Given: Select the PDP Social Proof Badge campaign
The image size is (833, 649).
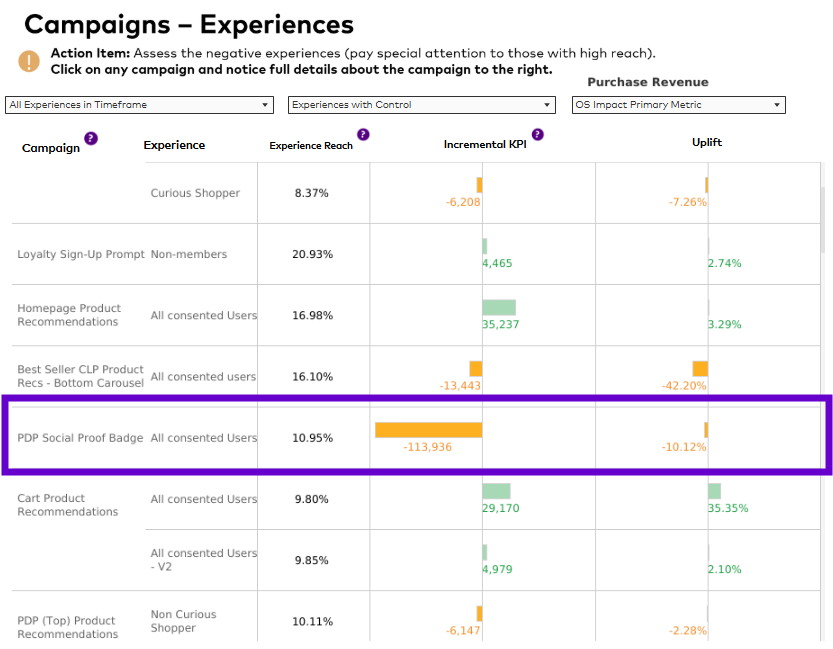Looking at the screenshot, I should (80, 438).
